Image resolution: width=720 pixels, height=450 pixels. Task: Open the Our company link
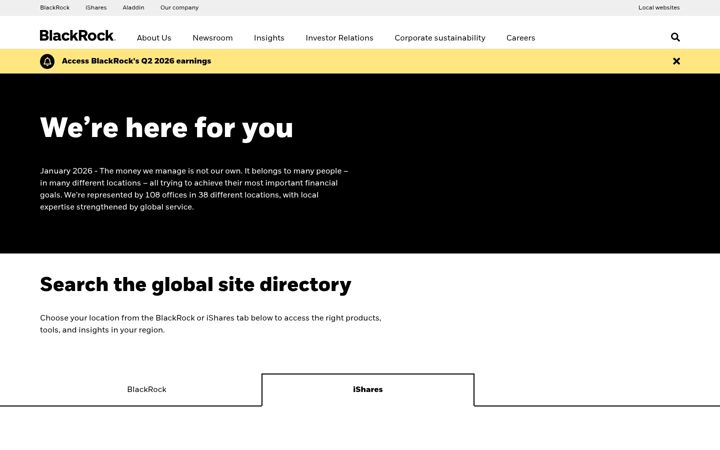tap(180, 8)
